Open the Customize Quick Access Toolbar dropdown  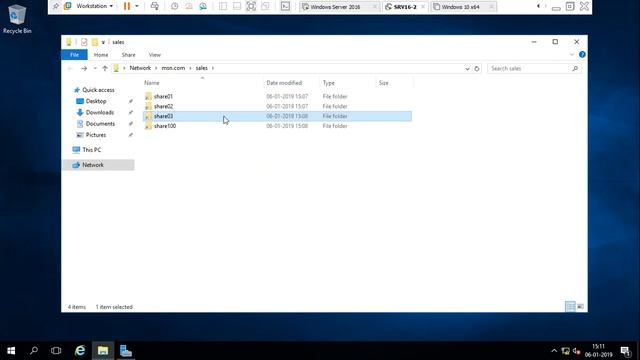(103, 42)
